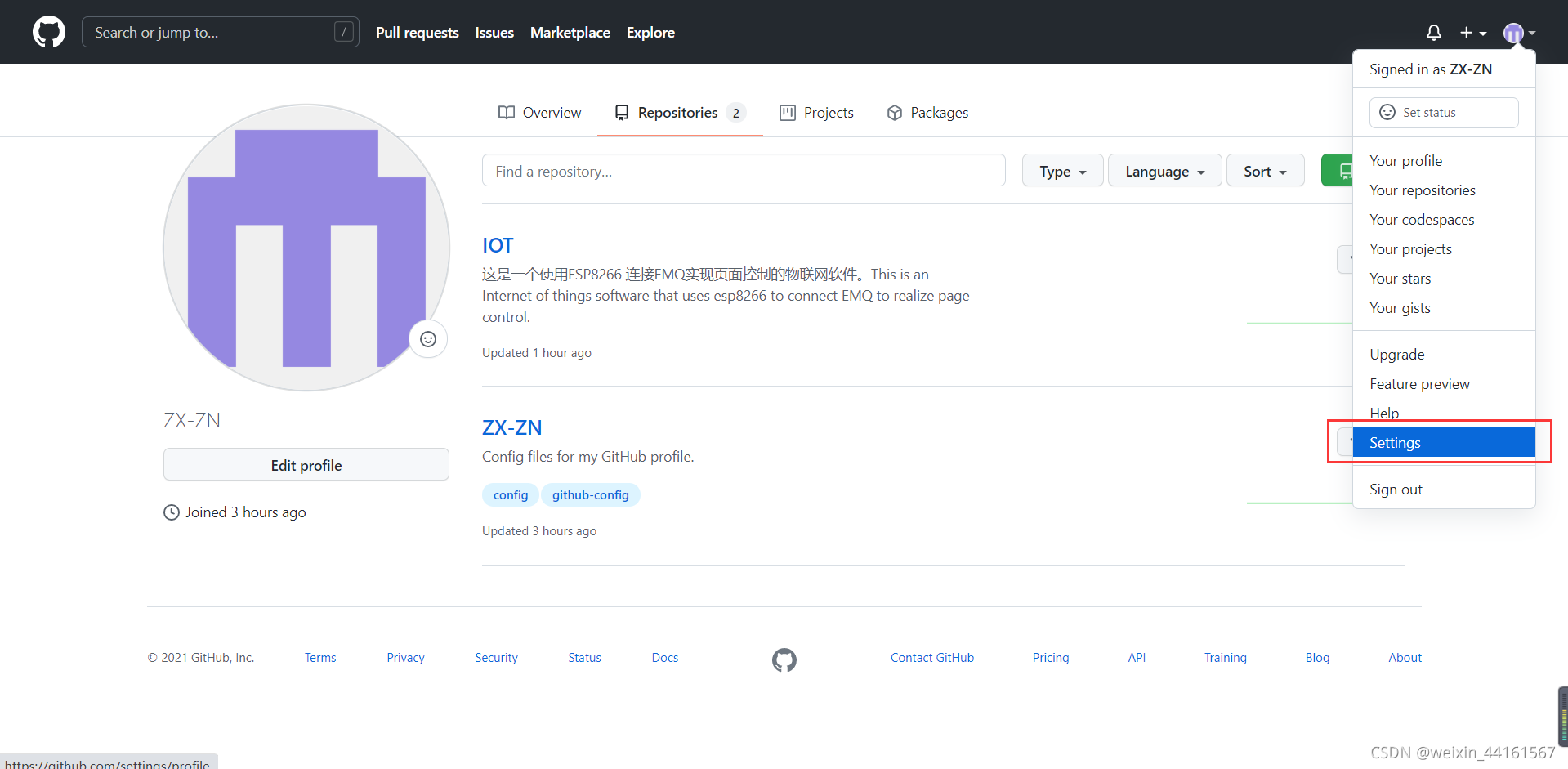The image size is (1568, 769).
Task: Open the Blog footer link
Action: (1317, 658)
